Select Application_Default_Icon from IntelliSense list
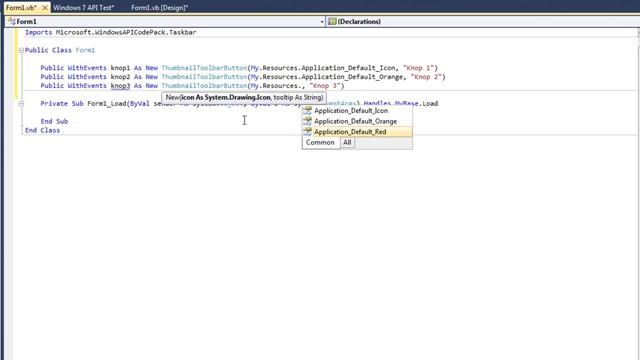640x360 pixels. [x=357, y=111]
